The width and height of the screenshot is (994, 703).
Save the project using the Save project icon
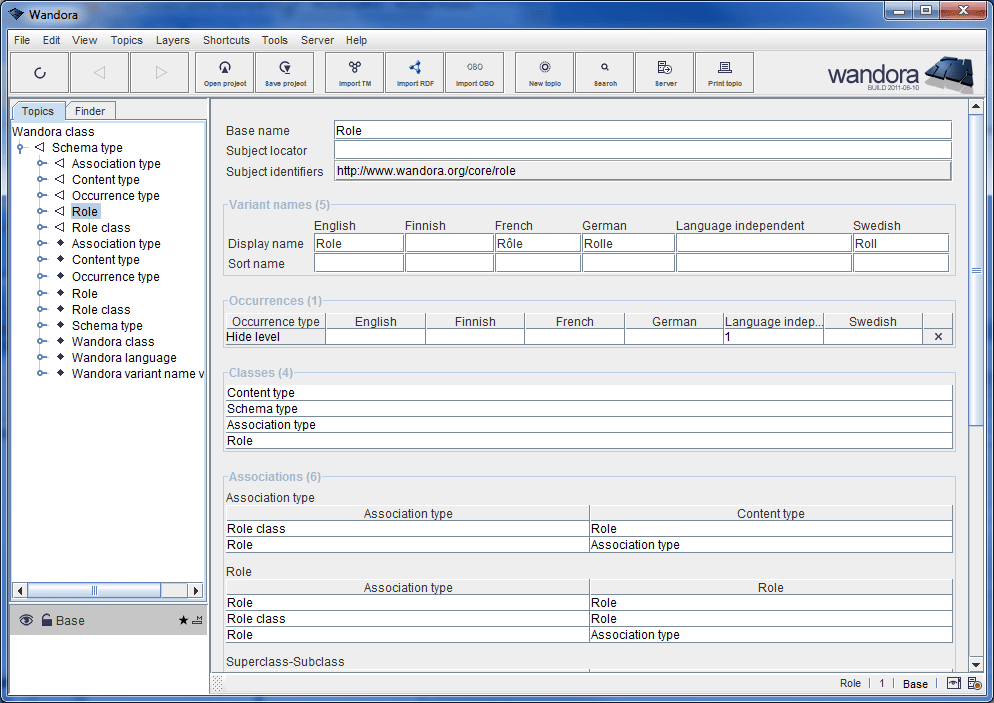click(x=284, y=72)
